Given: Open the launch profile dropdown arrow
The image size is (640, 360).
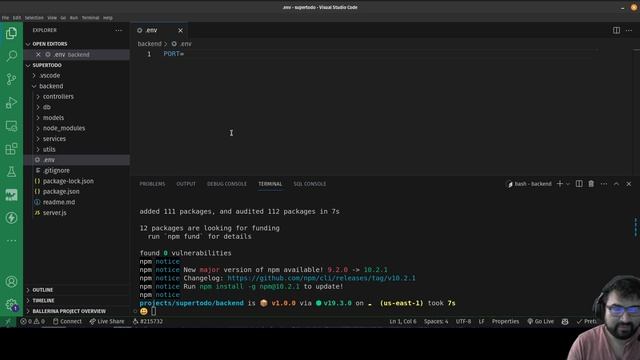Looking at the screenshot, I should 568,184.
